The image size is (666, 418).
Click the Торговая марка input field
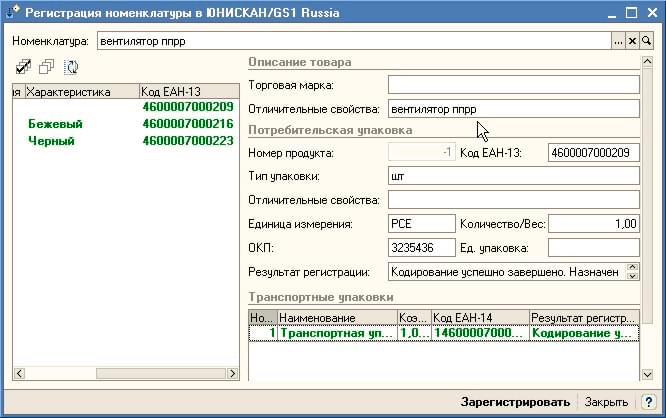pos(514,85)
